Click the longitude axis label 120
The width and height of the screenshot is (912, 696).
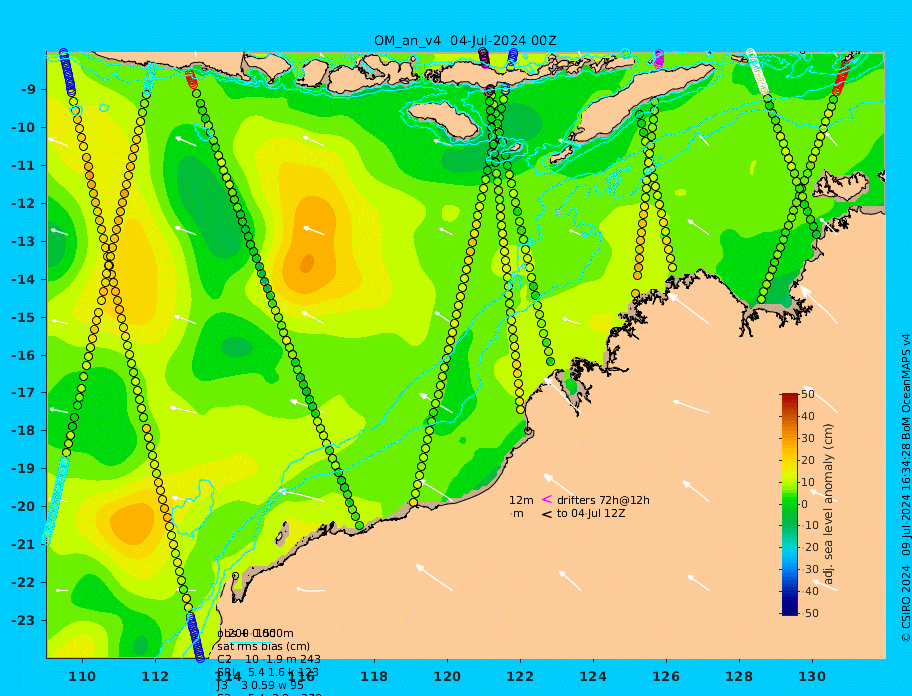click(x=447, y=676)
